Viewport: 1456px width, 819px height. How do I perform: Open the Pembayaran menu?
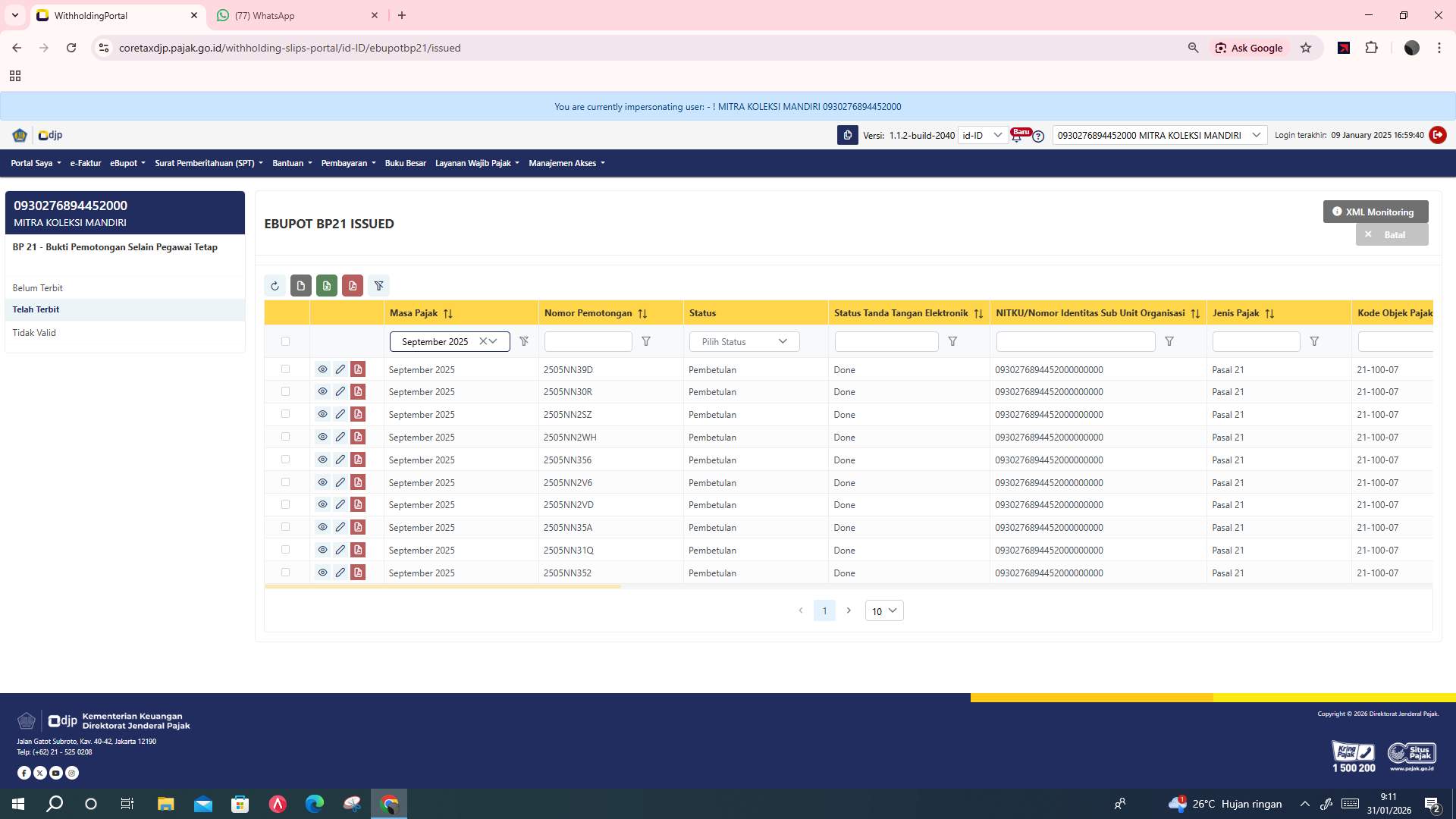(x=347, y=163)
